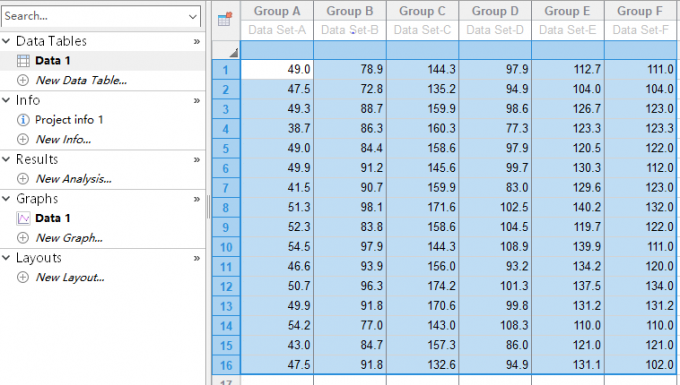This screenshot has height=385, width=680.
Task: Select row 16 header
Action: [x=226, y=365]
